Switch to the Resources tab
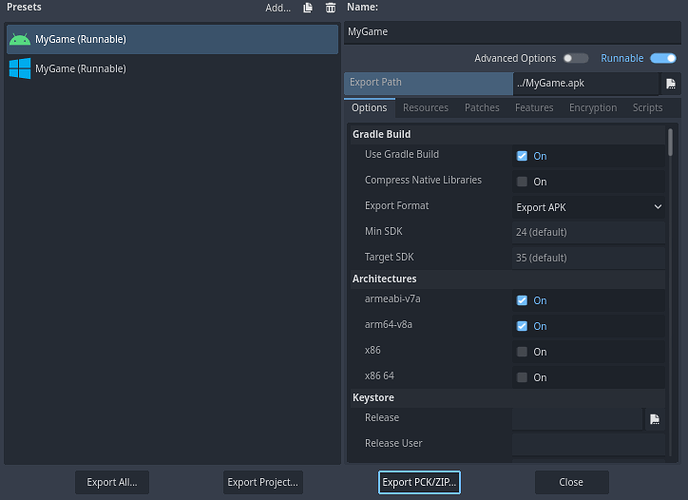Screen dimensions: 688x500 [425, 108]
